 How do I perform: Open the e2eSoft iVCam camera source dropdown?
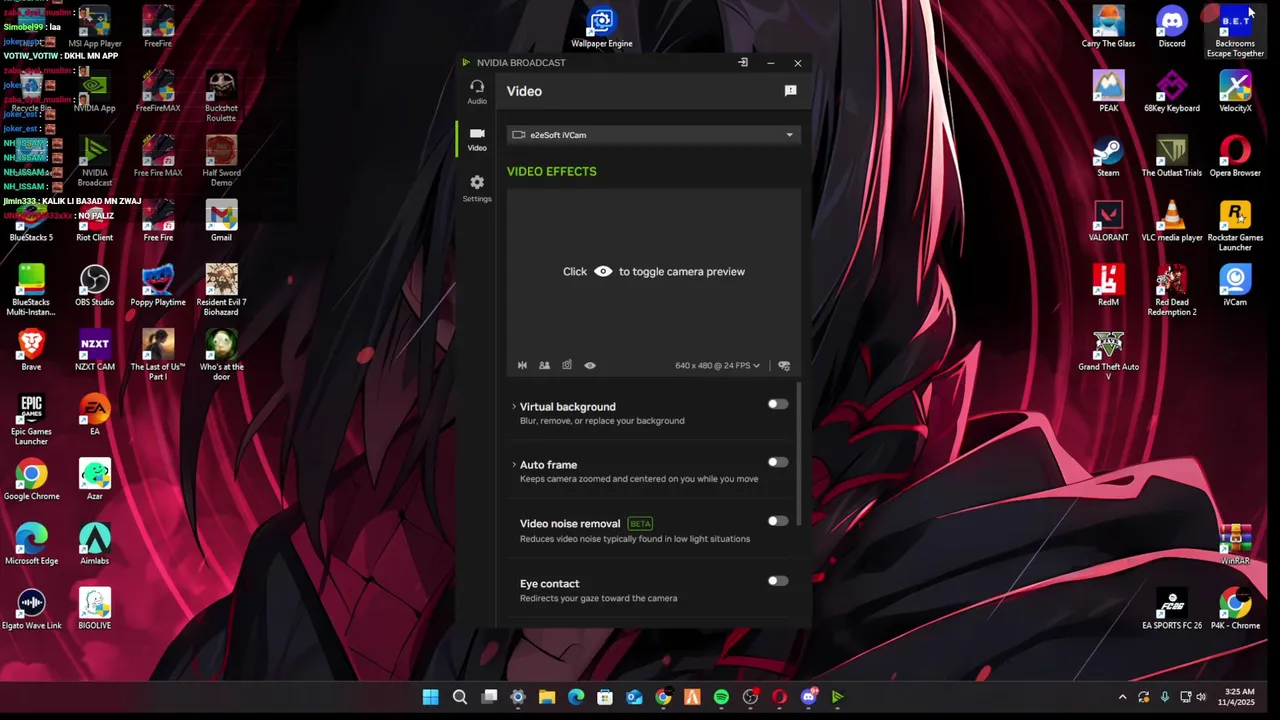pos(653,135)
